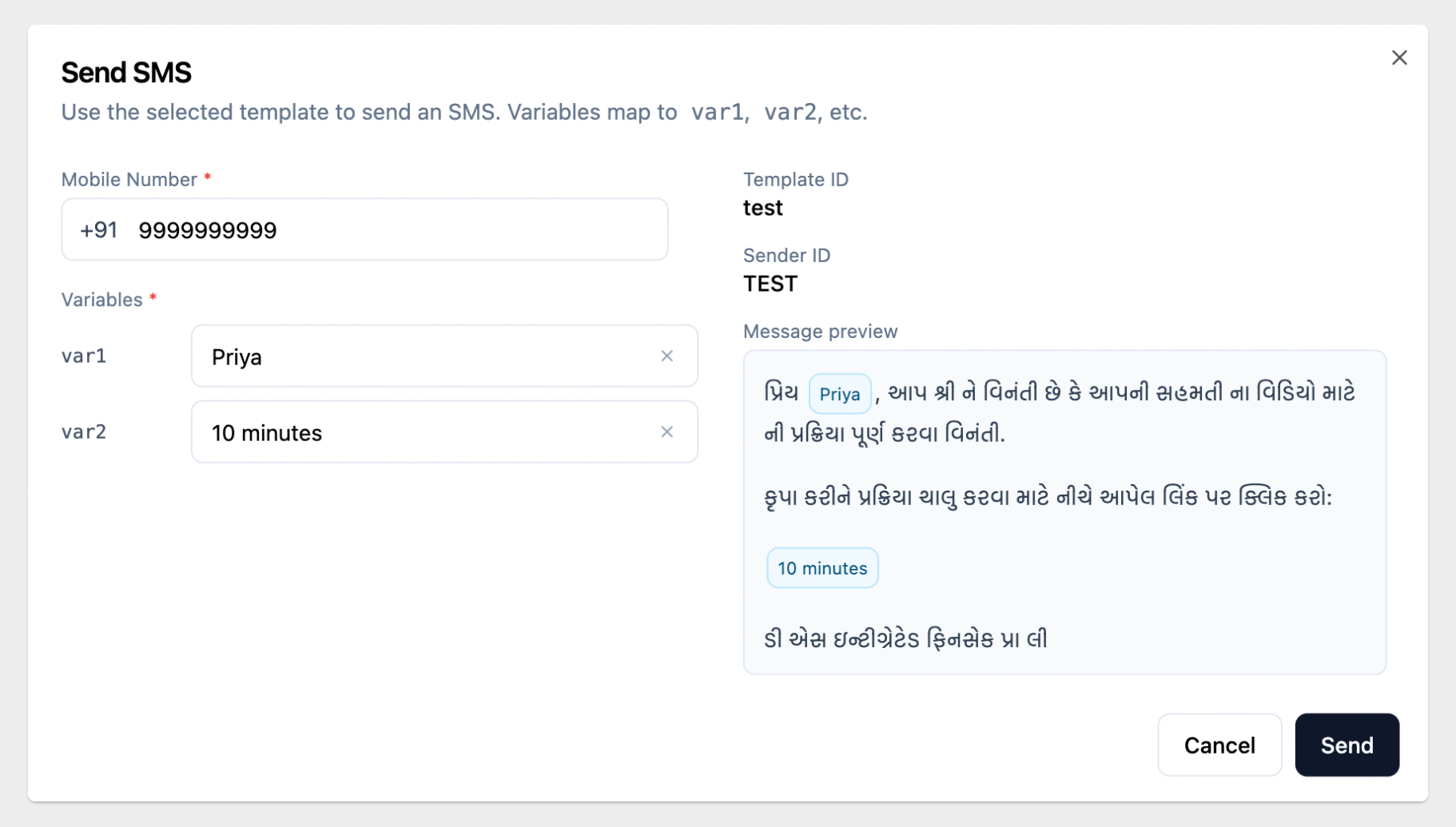Clear the var1 Priya value
This screenshot has height=827, width=1456.
(666, 356)
